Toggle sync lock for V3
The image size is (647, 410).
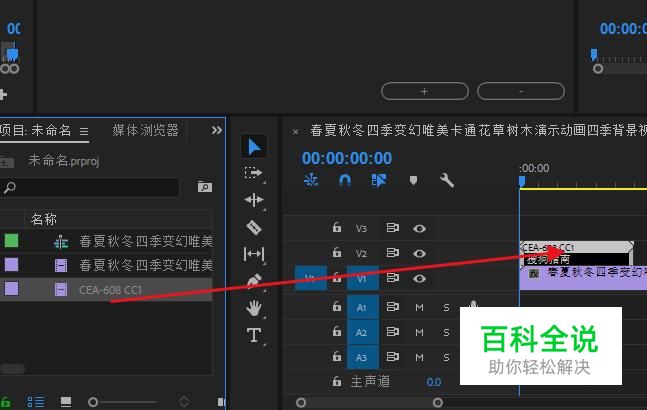click(x=392, y=227)
